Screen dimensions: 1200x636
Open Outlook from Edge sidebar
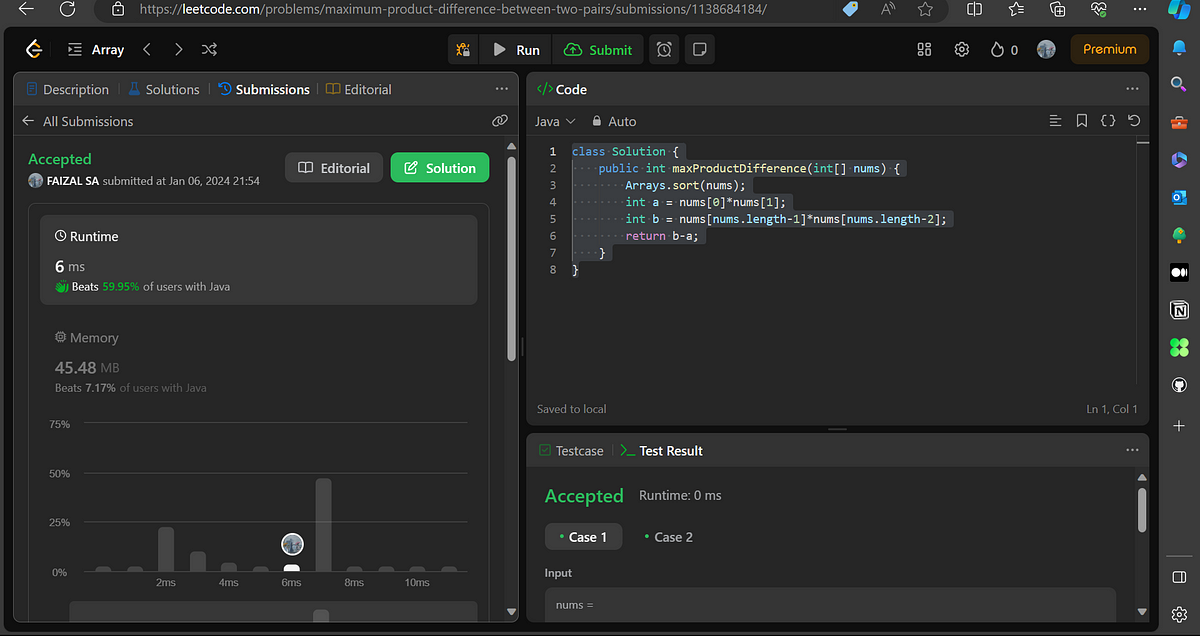pyautogui.click(x=1179, y=197)
